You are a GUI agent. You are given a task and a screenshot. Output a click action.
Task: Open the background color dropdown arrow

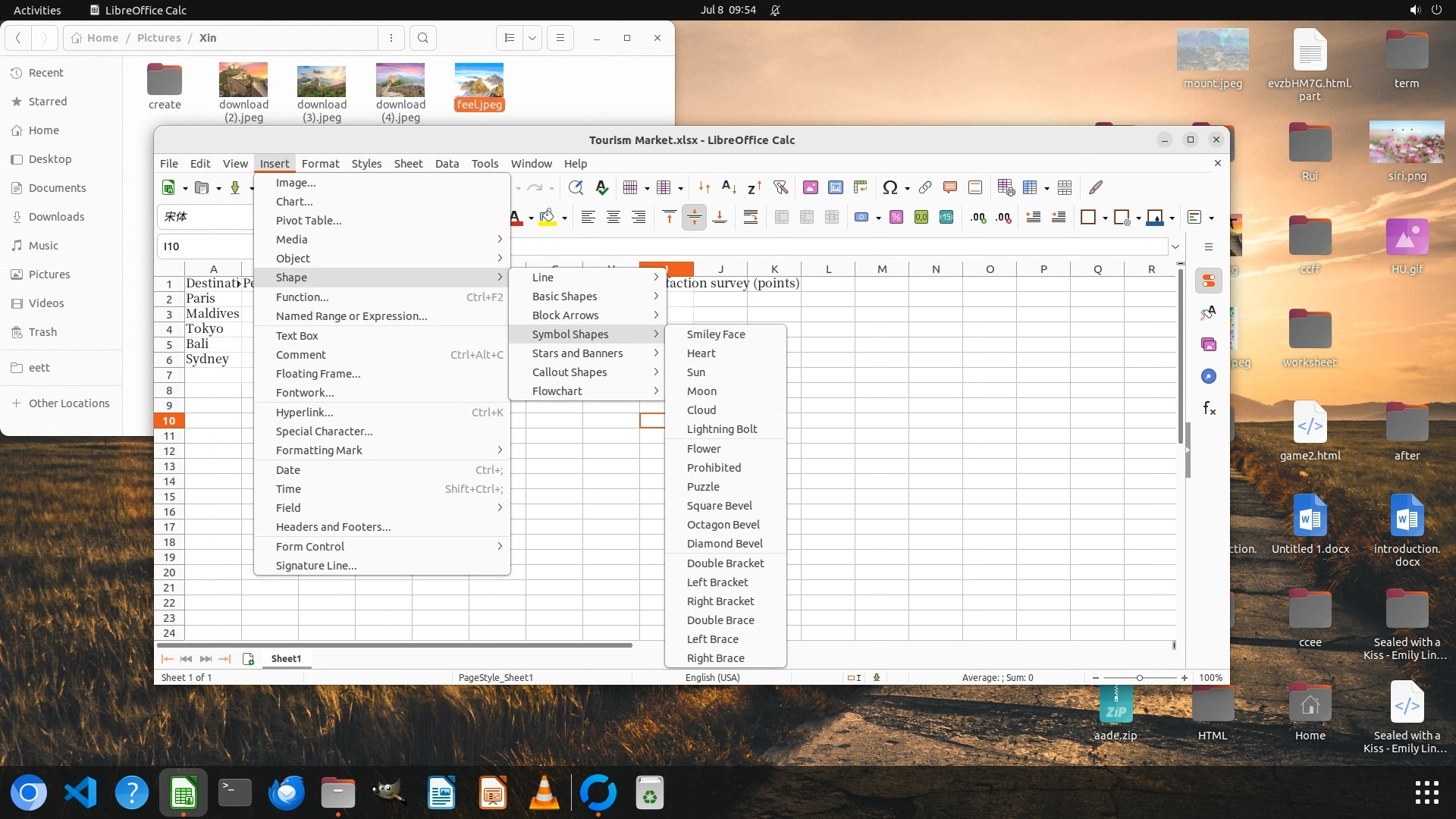pyautogui.click(x=564, y=218)
